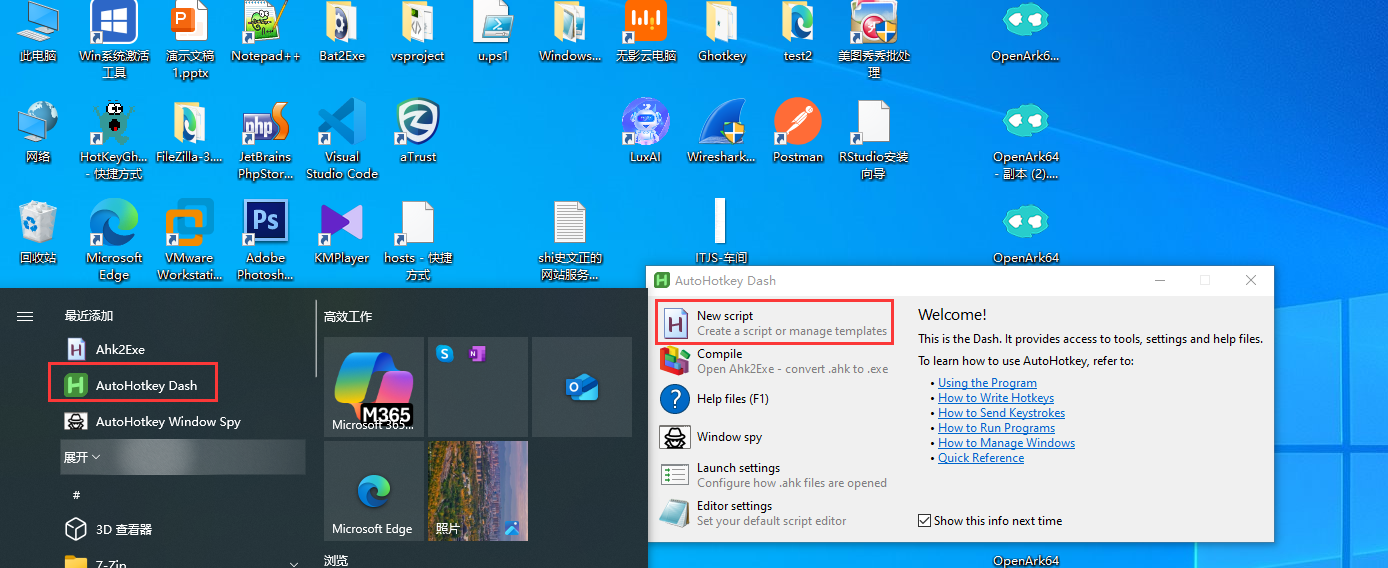Select the 无影云电脑 desktop icon
Viewport: 1388px width, 568px height.
point(646,33)
